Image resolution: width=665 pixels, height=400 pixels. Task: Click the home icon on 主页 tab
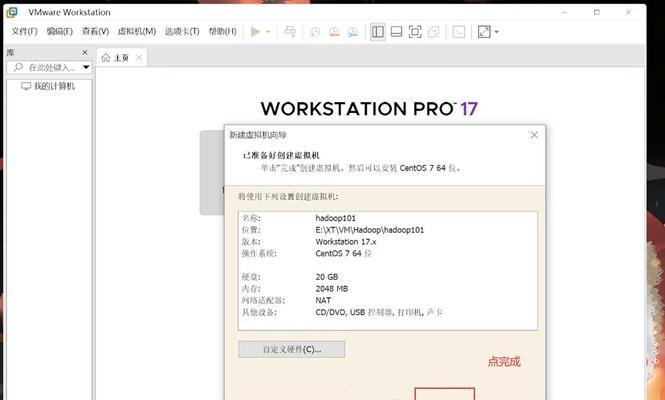click(106, 58)
